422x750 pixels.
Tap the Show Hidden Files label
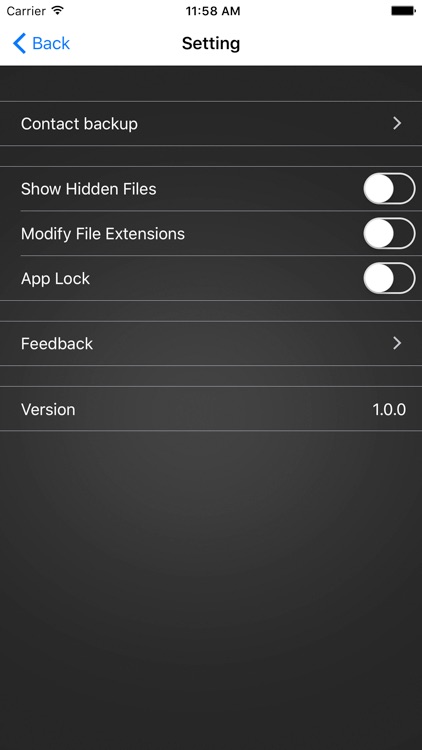(x=89, y=189)
